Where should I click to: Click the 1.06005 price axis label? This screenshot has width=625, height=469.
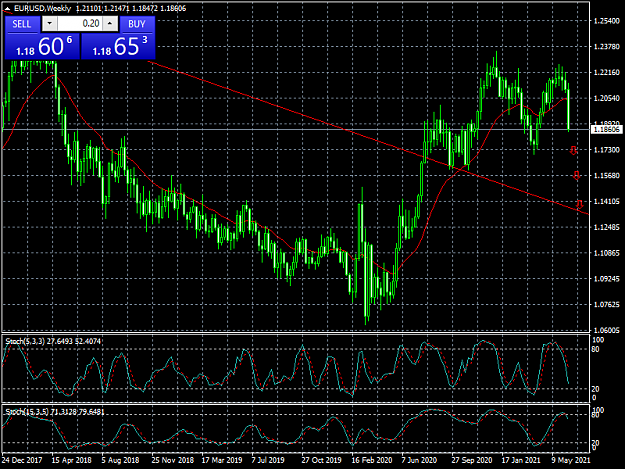(x=607, y=330)
